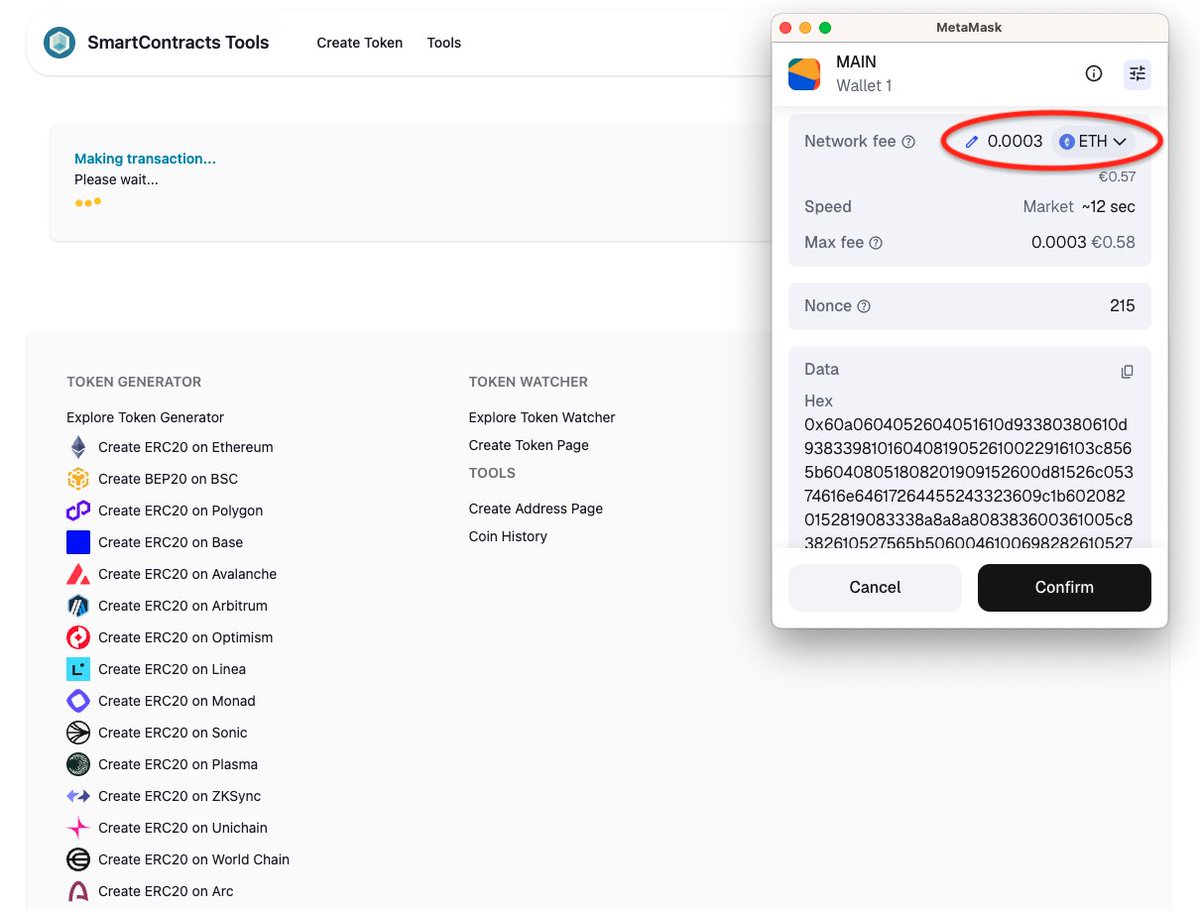This screenshot has height=911, width=1200.
Task: Open Create ERC20 on Ethereum link
Action: click(186, 447)
